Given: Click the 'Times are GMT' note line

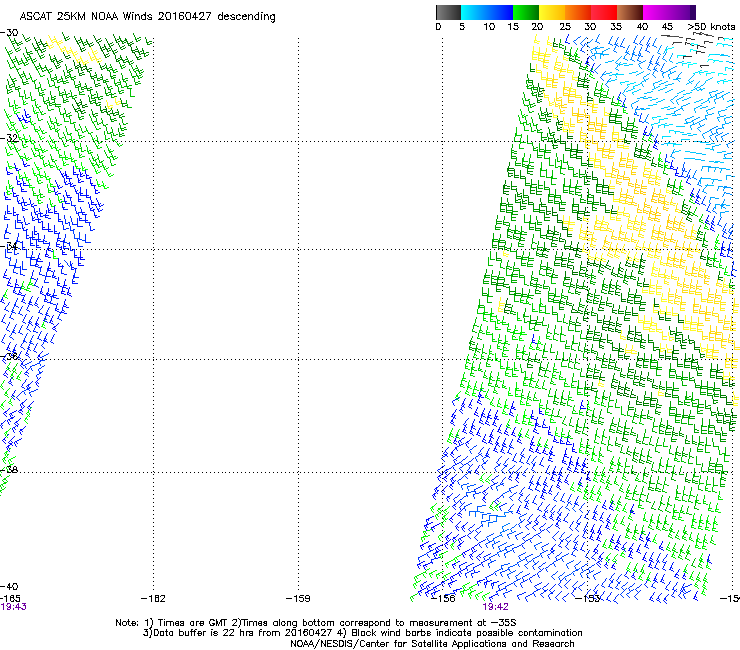Looking at the screenshot, I should (316, 623).
